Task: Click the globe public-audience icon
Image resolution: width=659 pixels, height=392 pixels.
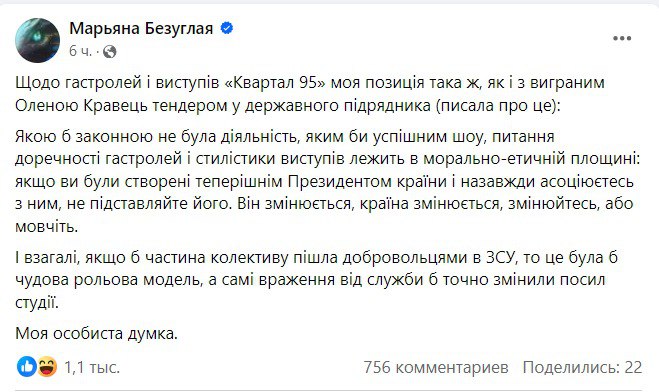Action: click(110, 52)
